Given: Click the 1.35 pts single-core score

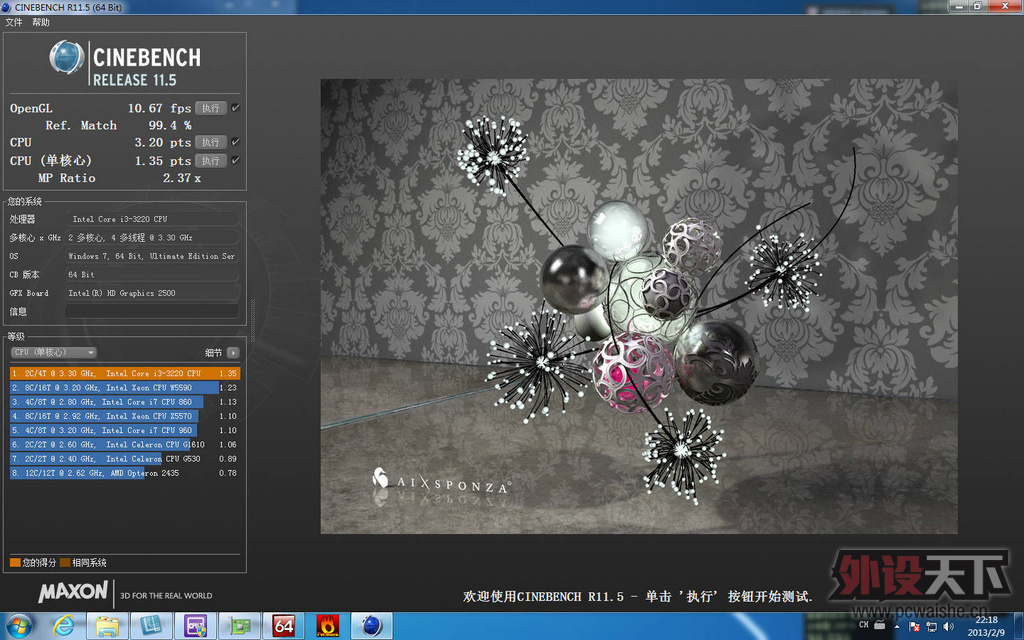Looking at the screenshot, I should (x=163, y=161).
